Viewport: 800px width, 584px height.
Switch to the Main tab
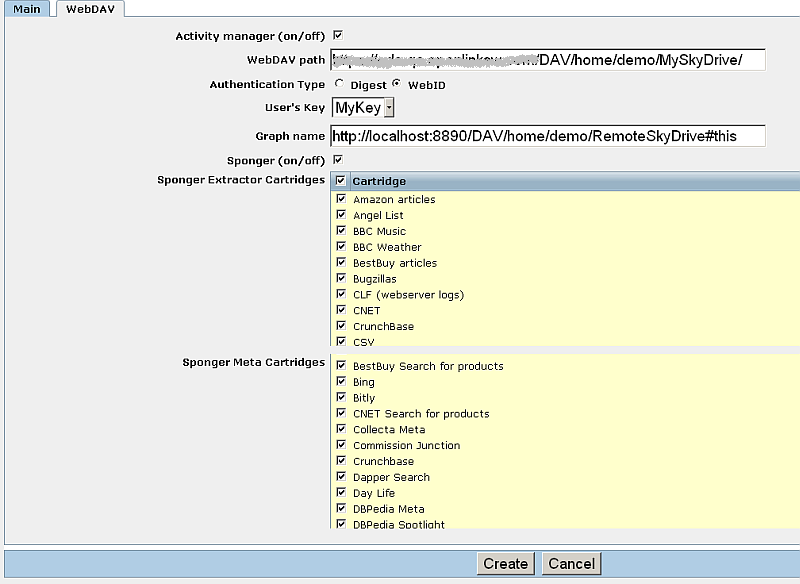pyautogui.click(x=26, y=9)
